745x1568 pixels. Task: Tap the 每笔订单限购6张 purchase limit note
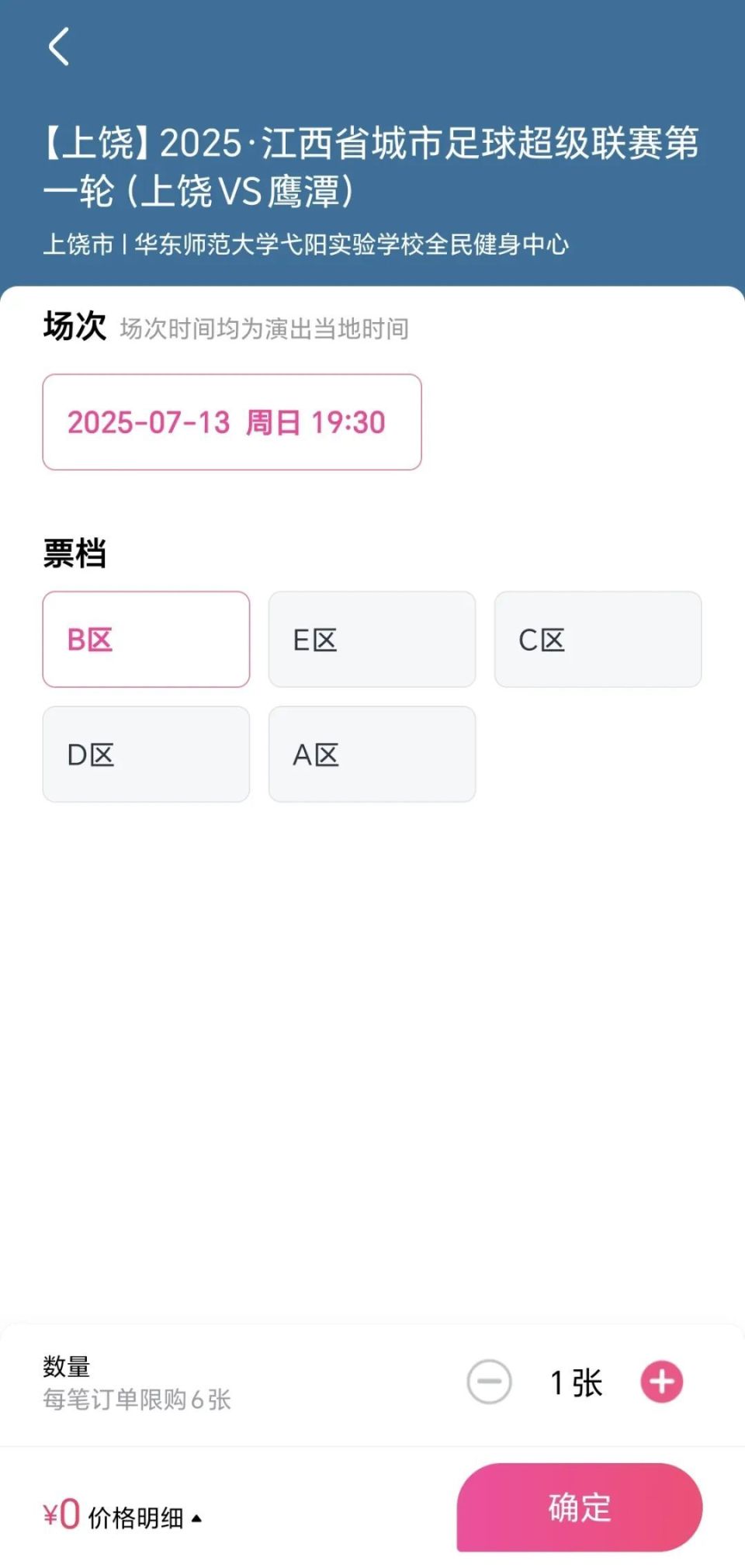[137, 1400]
